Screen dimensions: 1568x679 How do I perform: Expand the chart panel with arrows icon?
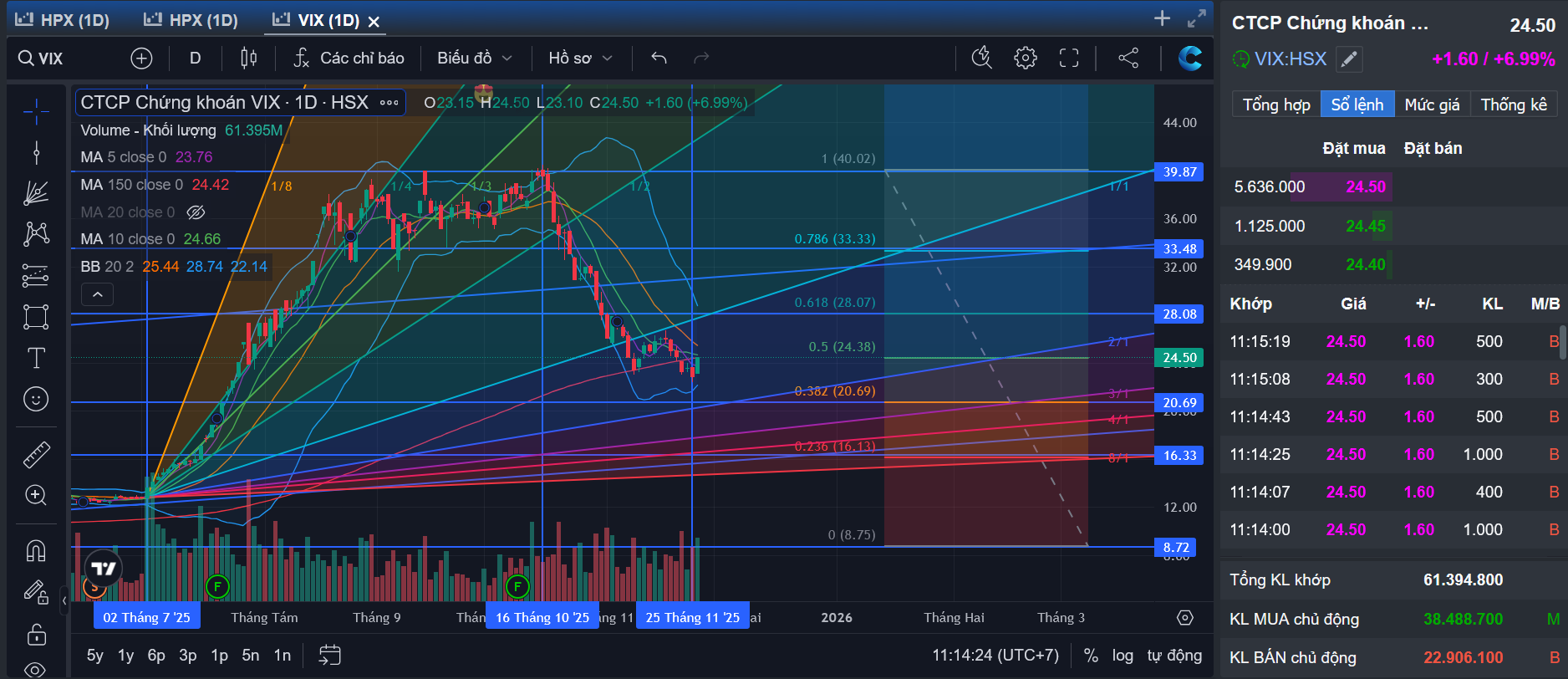click(x=1197, y=18)
